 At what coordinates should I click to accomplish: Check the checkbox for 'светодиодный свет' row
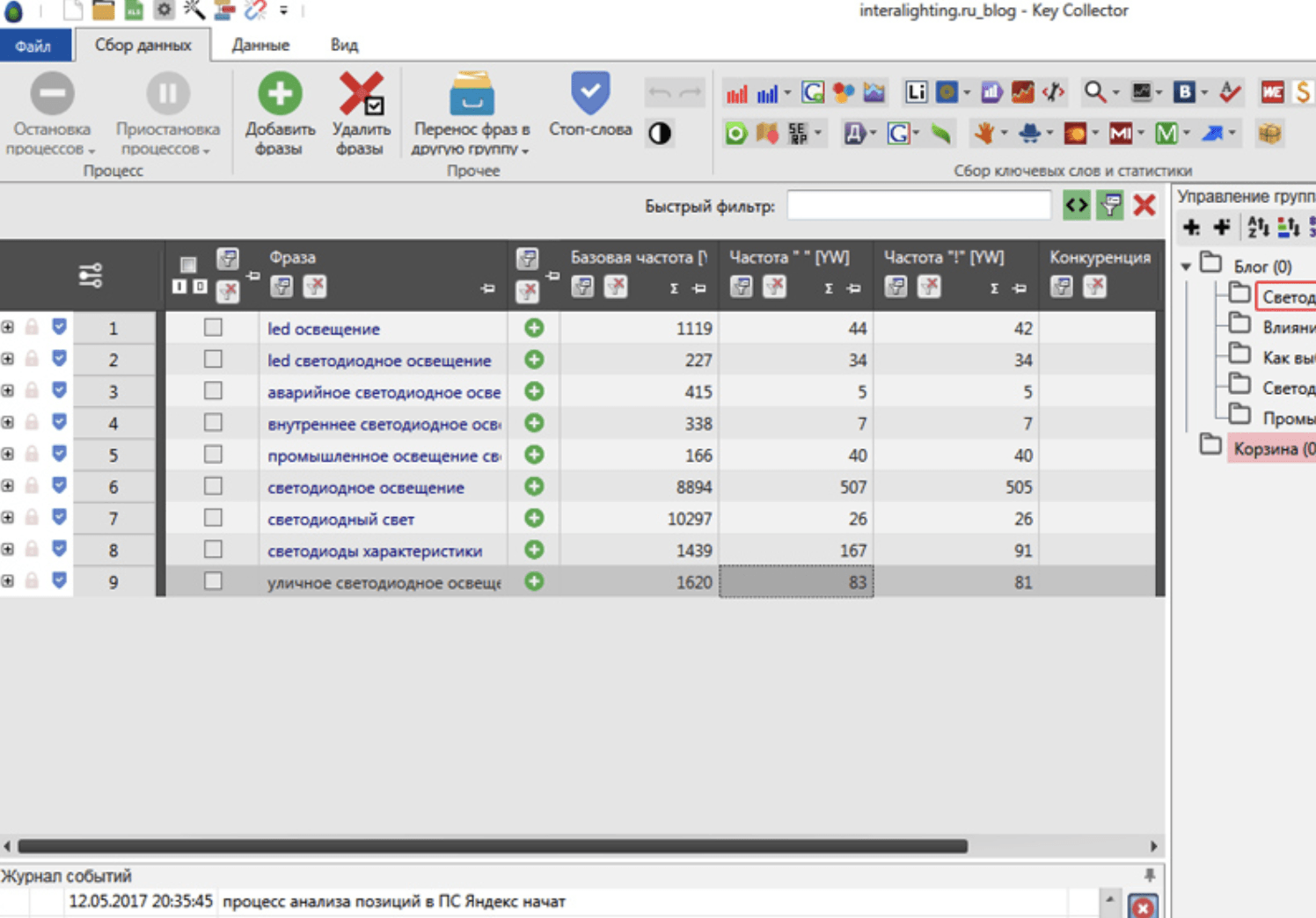[213, 517]
